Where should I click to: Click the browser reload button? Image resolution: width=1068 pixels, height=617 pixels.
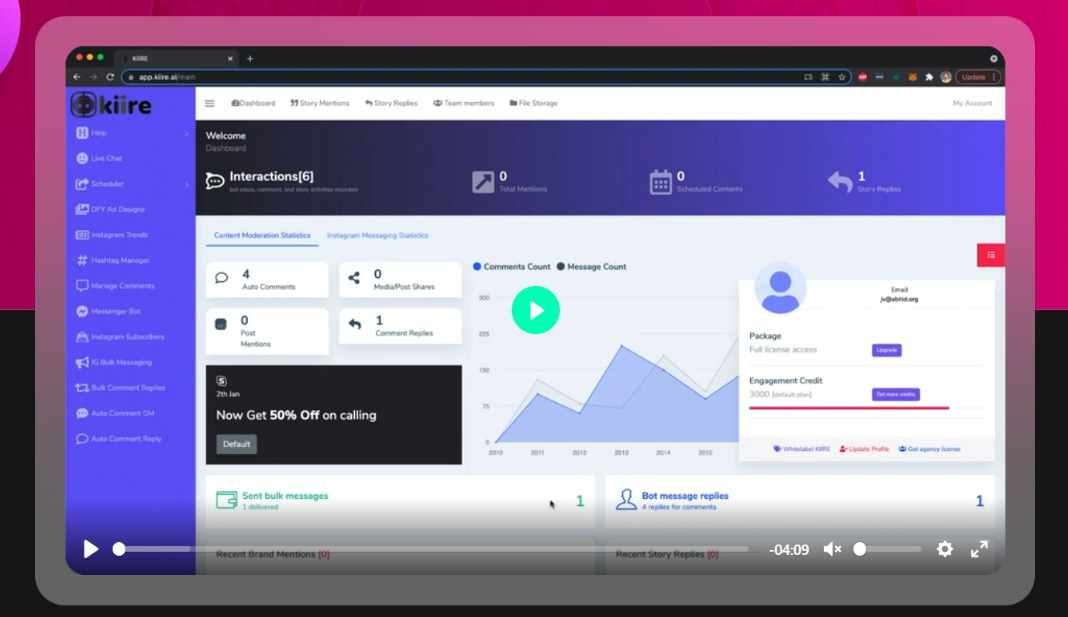(110, 78)
